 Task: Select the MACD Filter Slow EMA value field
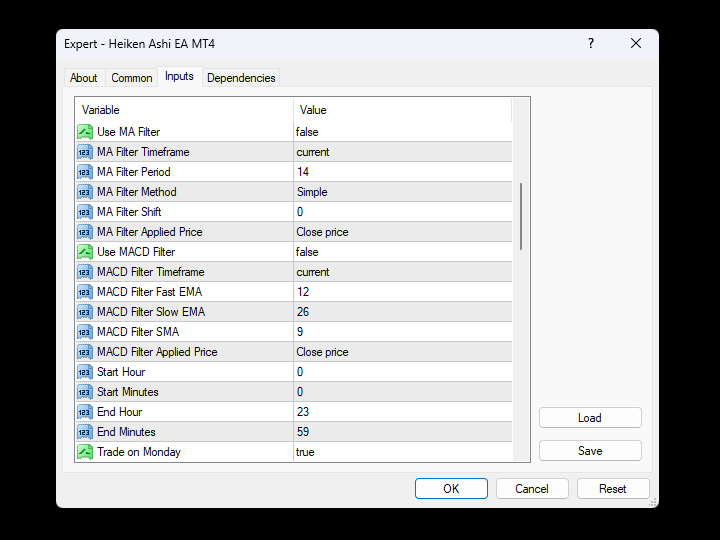pyautogui.click(x=400, y=312)
